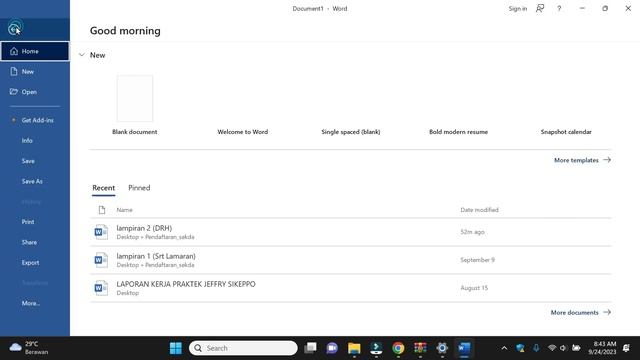Viewport: 640px width, 360px height.
Task: Open lampiran 1 (Srt Lamaran) document
Action: [x=351, y=260]
